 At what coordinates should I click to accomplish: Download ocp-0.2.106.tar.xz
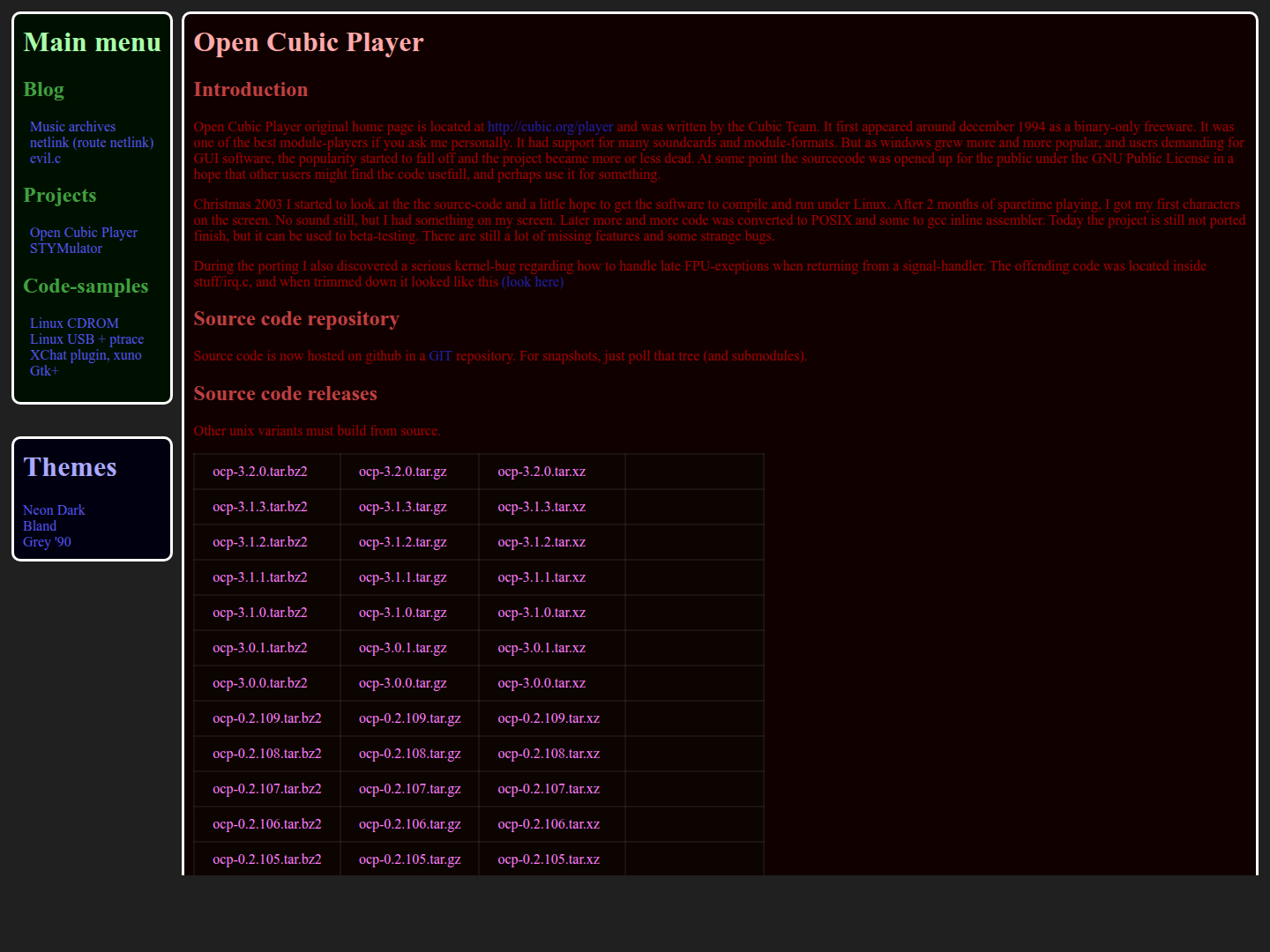click(x=549, y=824)
